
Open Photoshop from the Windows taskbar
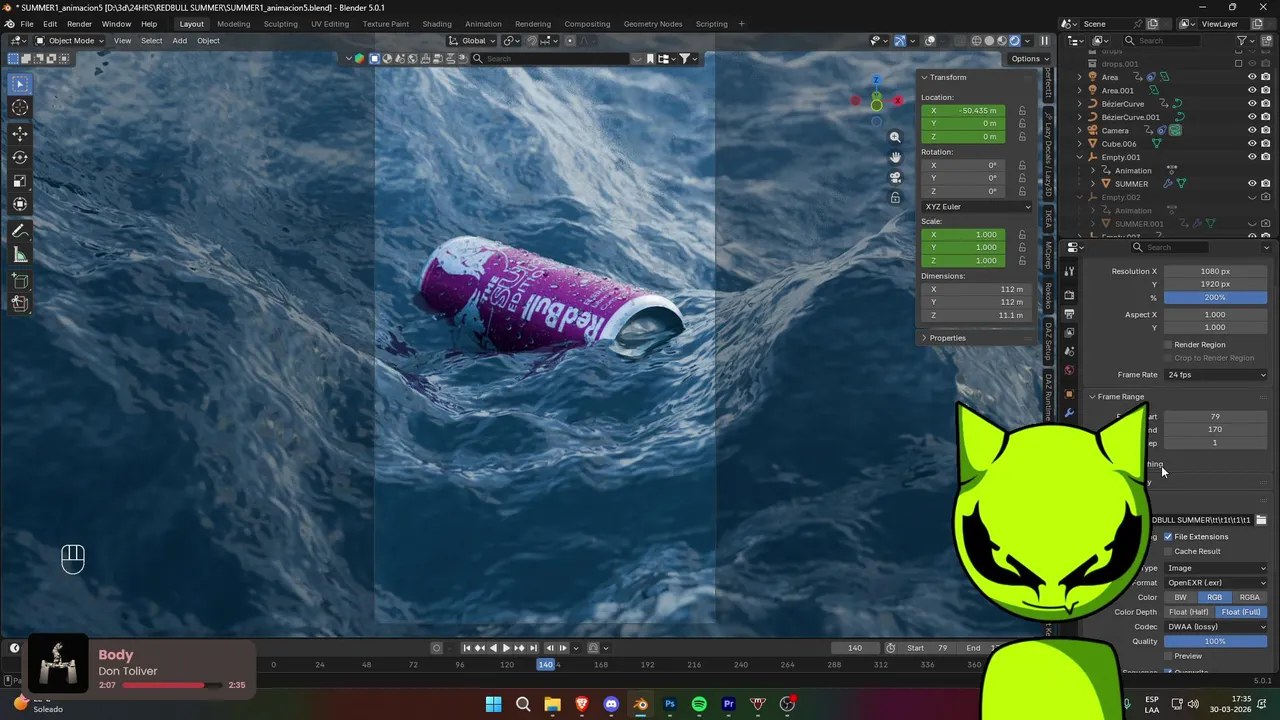pyautogui.click(x=670, y=704)
